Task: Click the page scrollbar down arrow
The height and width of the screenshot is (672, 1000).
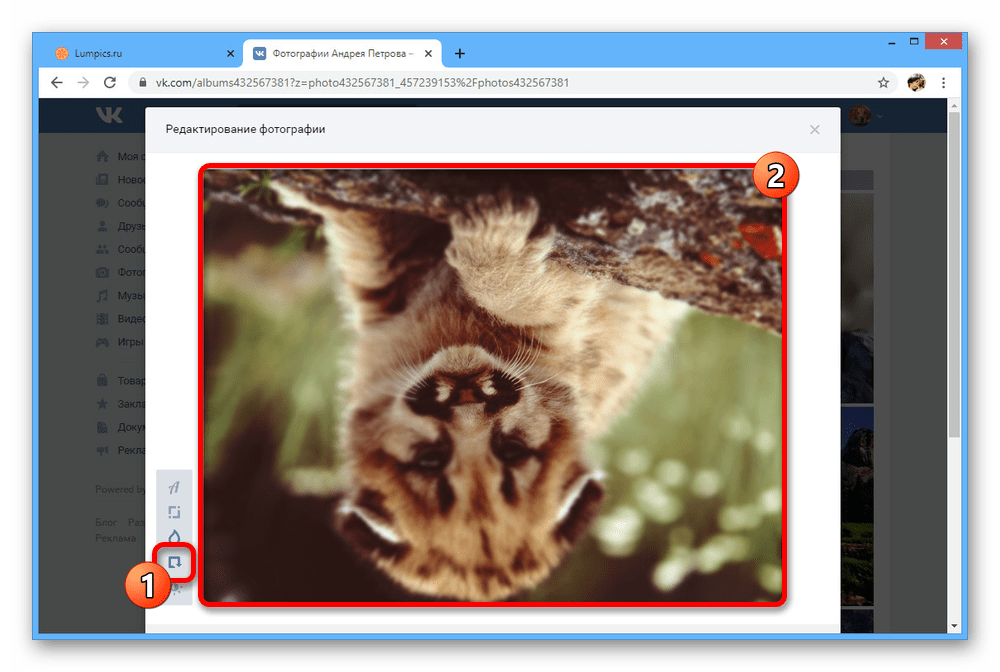Action: tap(954, 626)
